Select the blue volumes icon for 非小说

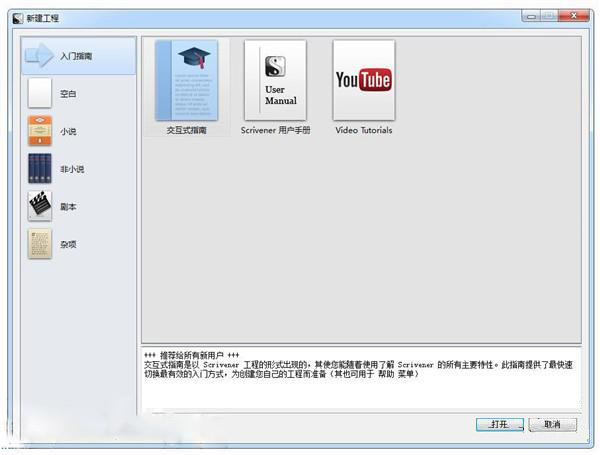coord(39,168)
